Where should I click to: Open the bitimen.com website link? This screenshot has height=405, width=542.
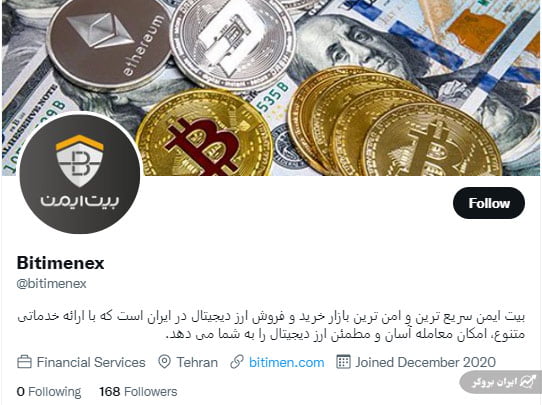[287, 362]
